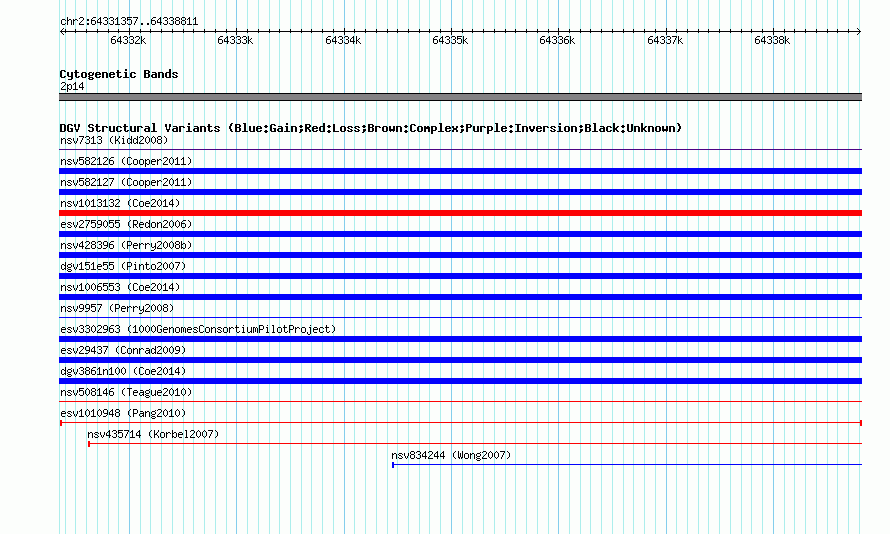
Task: Open variant nsv9957 (Perry2008) label
Action: coord(117,308)
